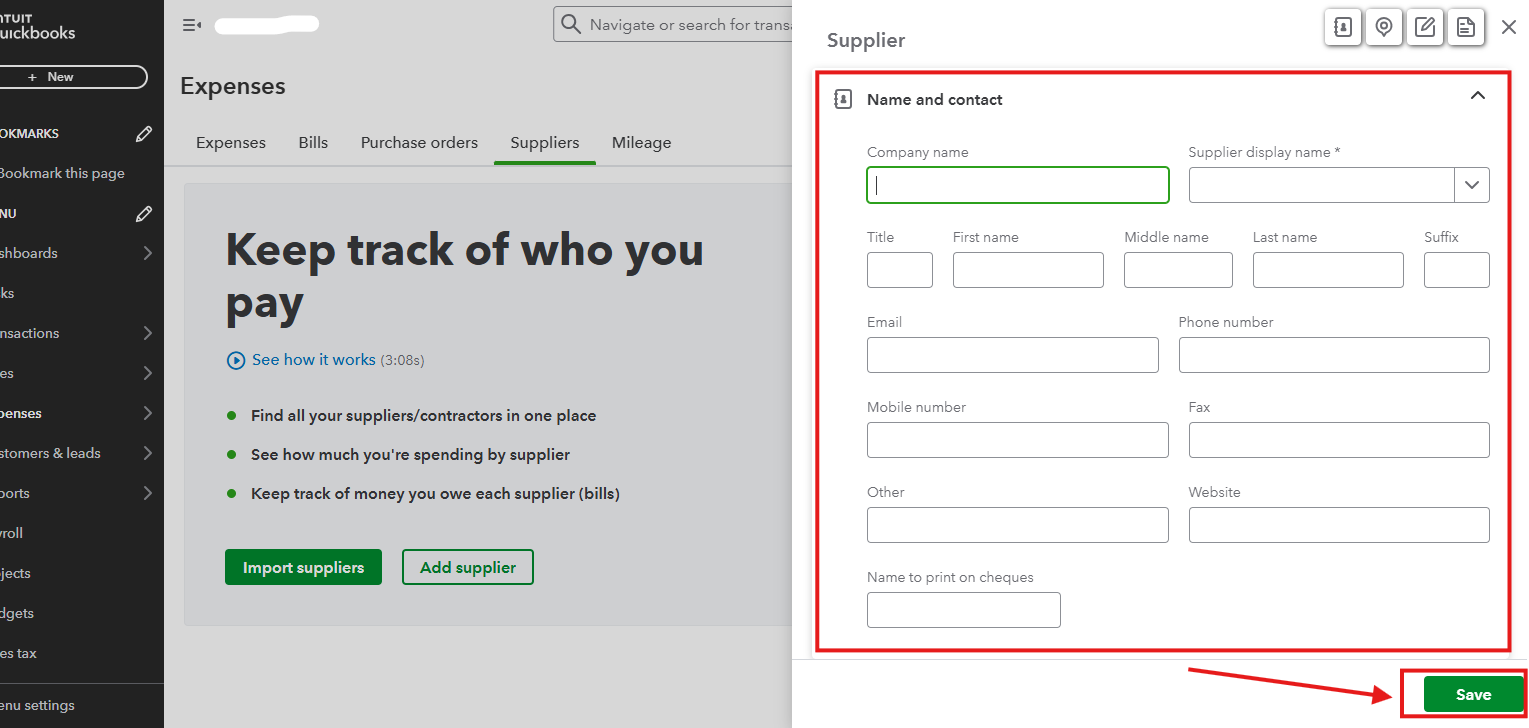Click into the Email input field

(1012, 355)
